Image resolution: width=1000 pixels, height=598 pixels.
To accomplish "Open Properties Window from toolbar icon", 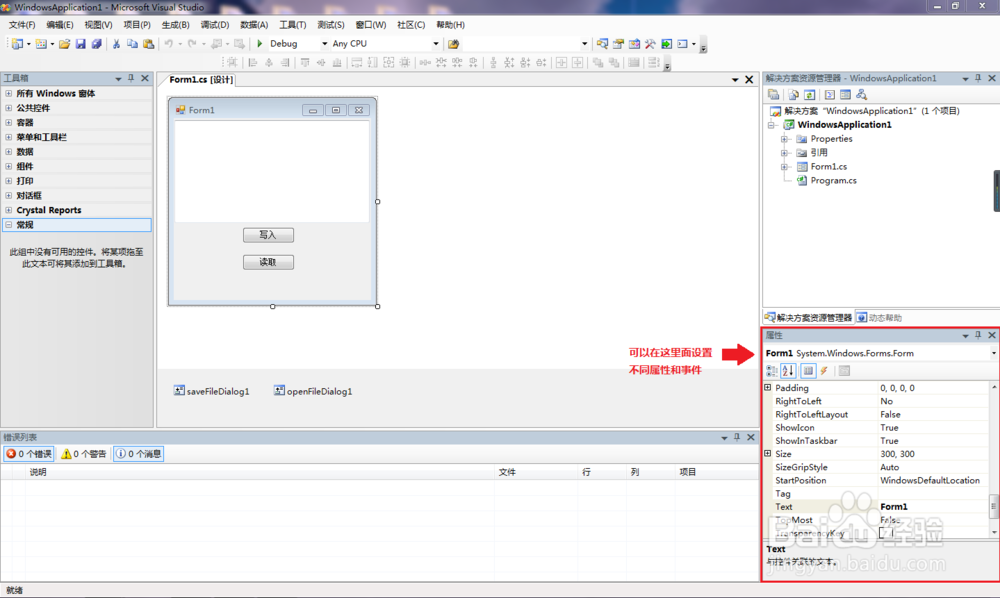I will tap(618, 43).
